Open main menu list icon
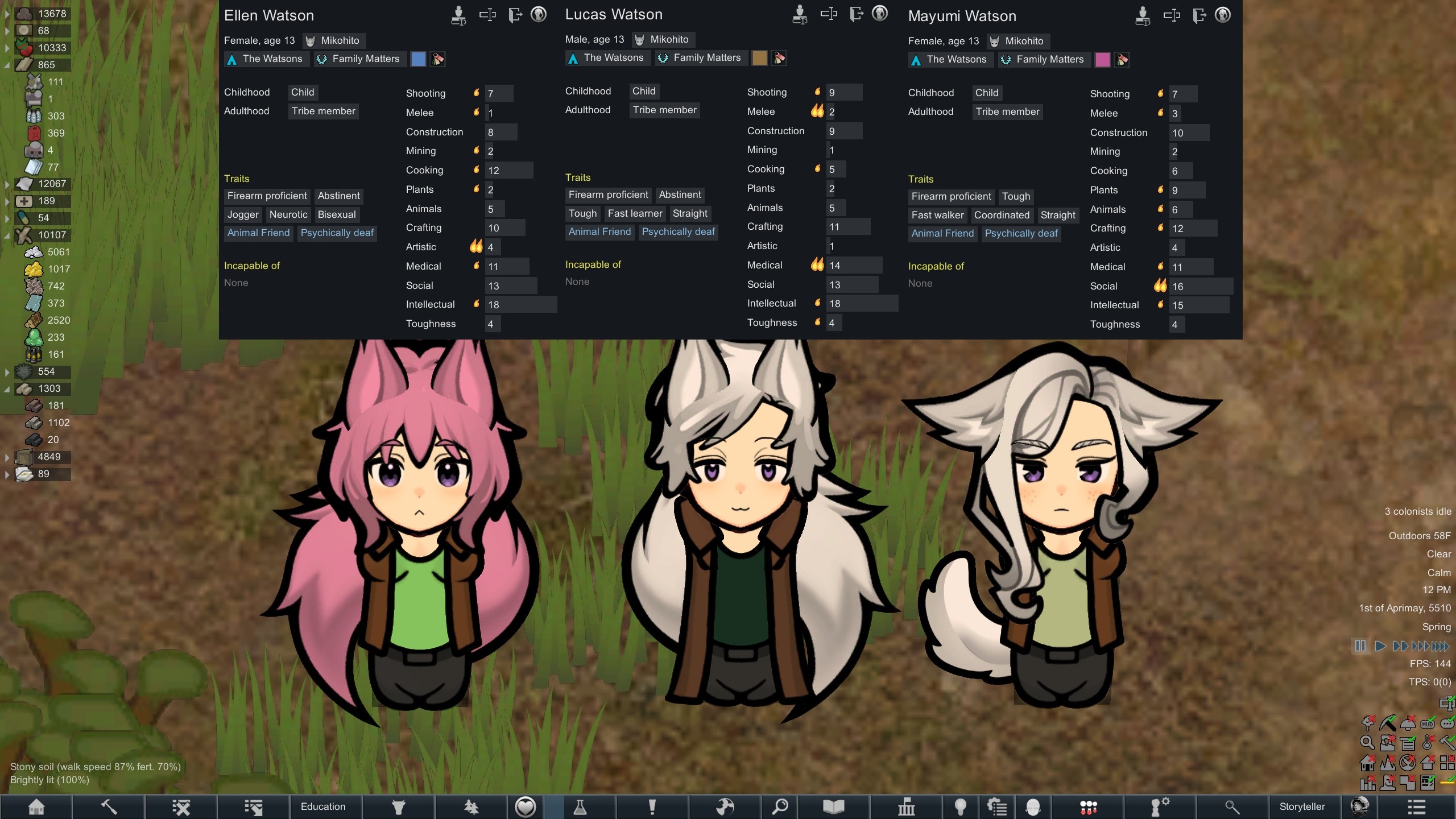This screenshot has width=1456, height=819. point(1416,806)
